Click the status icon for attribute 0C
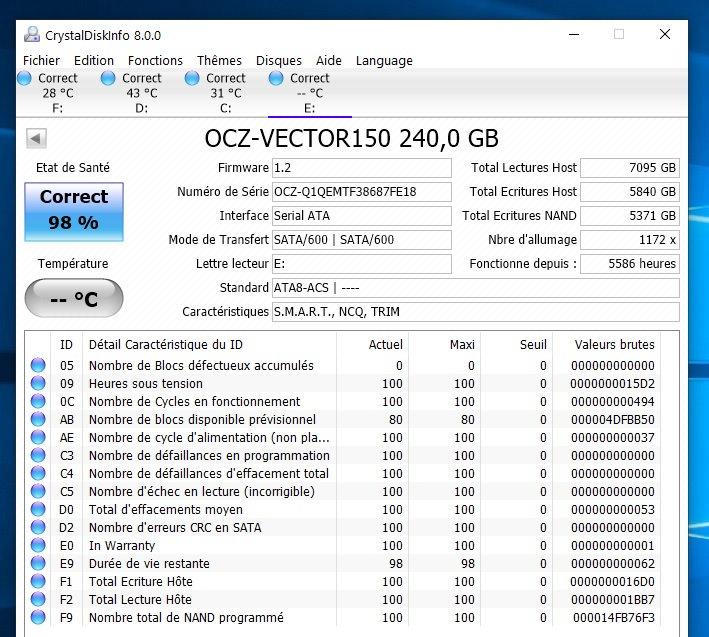Screen dimensions: 709x637 click(38, 401)
